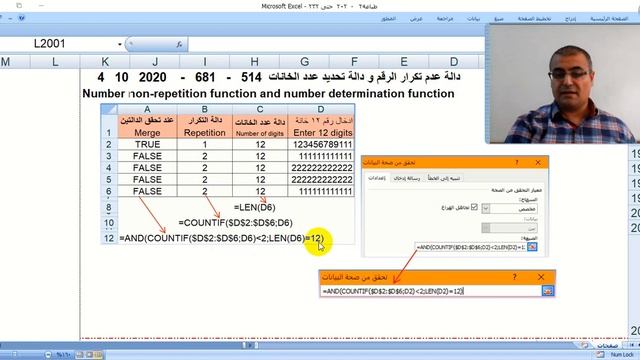Select column E header
Image resolution: width=640 pixels, height=360 pixels.
(x=404, y=62)
